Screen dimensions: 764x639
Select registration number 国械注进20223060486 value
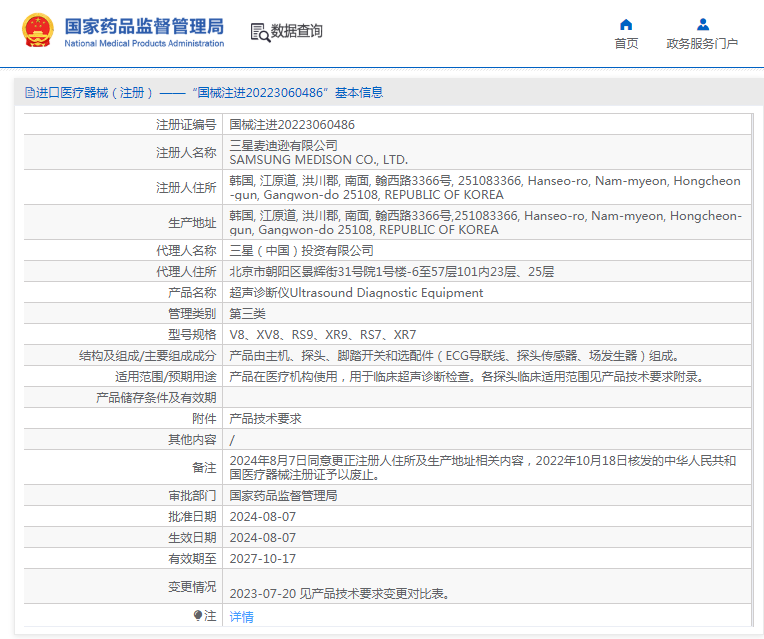pyautogui.click(x=292, y=125)
